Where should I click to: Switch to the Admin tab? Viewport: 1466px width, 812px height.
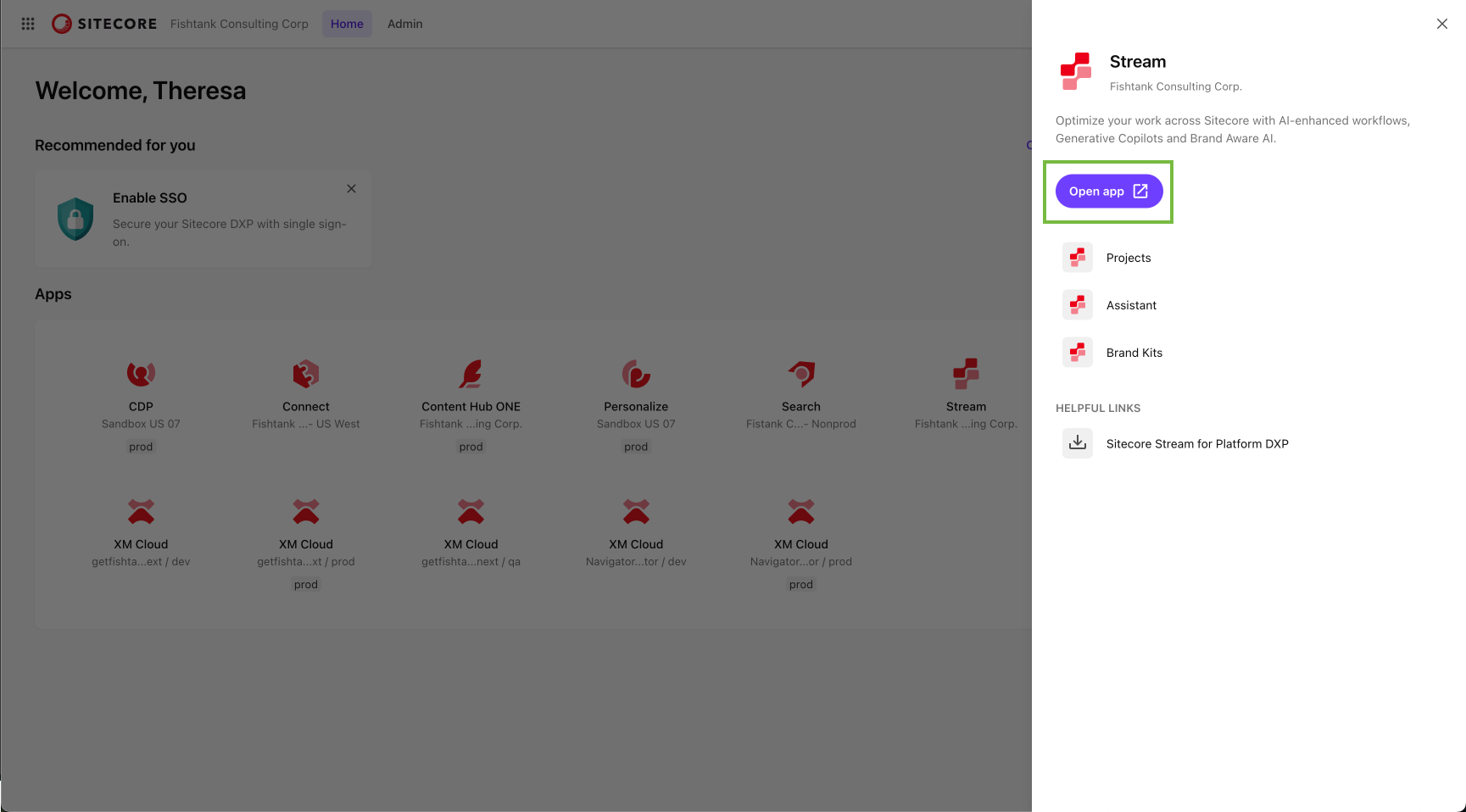point(404,24)
